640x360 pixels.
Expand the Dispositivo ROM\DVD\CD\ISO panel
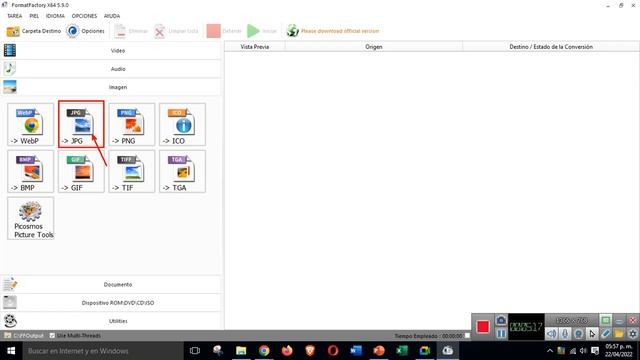point(111,303)
